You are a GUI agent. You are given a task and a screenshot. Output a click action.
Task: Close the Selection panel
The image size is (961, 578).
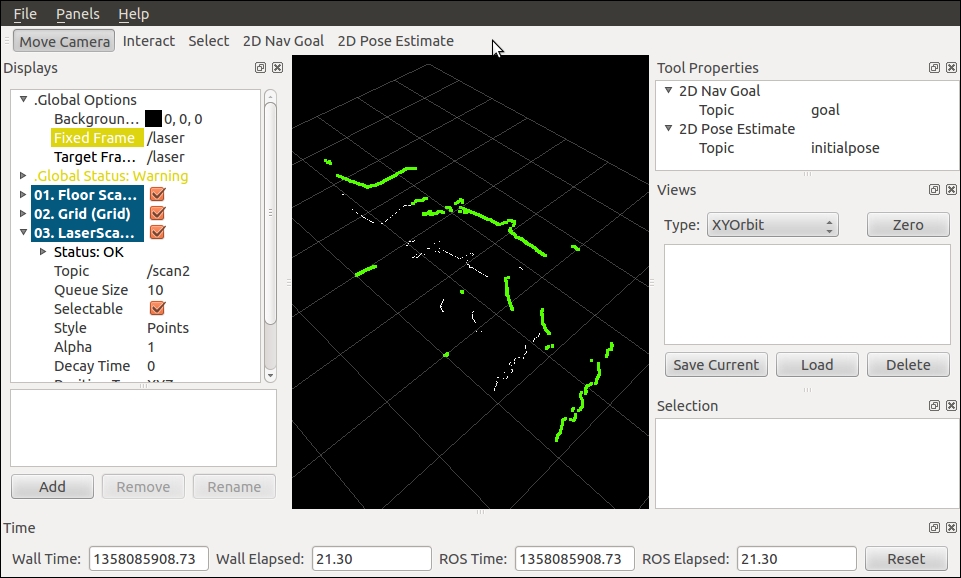[951, 405]
